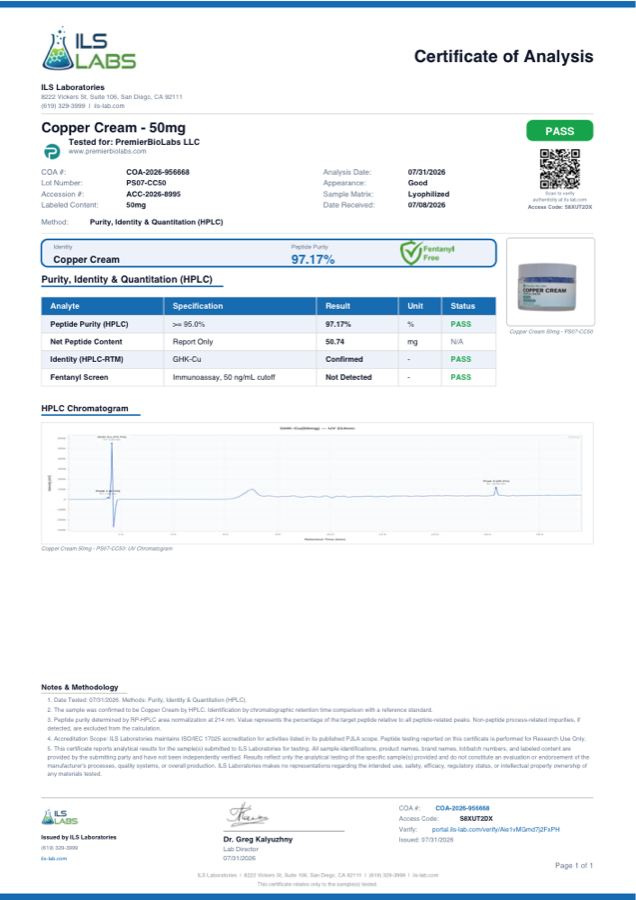Click the "Immunoassay, 50 ng/mL cutoff" cell
Viewport: 636px width, 900px height.
[x=224, y=377]
